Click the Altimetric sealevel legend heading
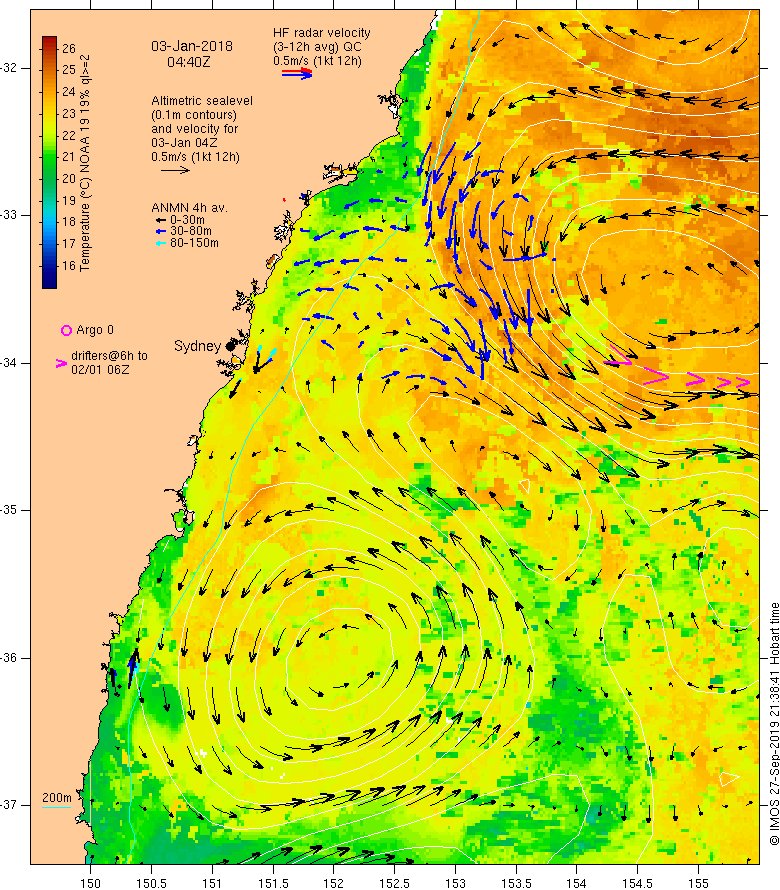The width and height of the screenshot is (780, 890). (202, 101)
